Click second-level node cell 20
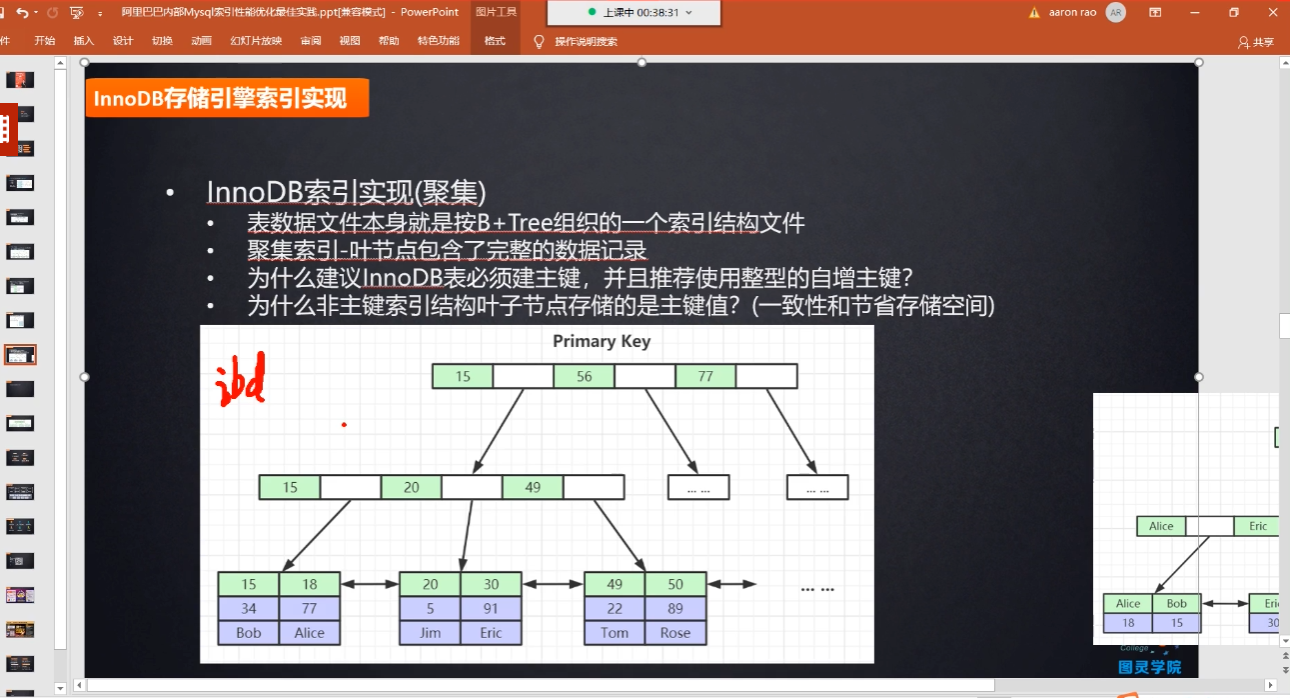 [411, 487]
